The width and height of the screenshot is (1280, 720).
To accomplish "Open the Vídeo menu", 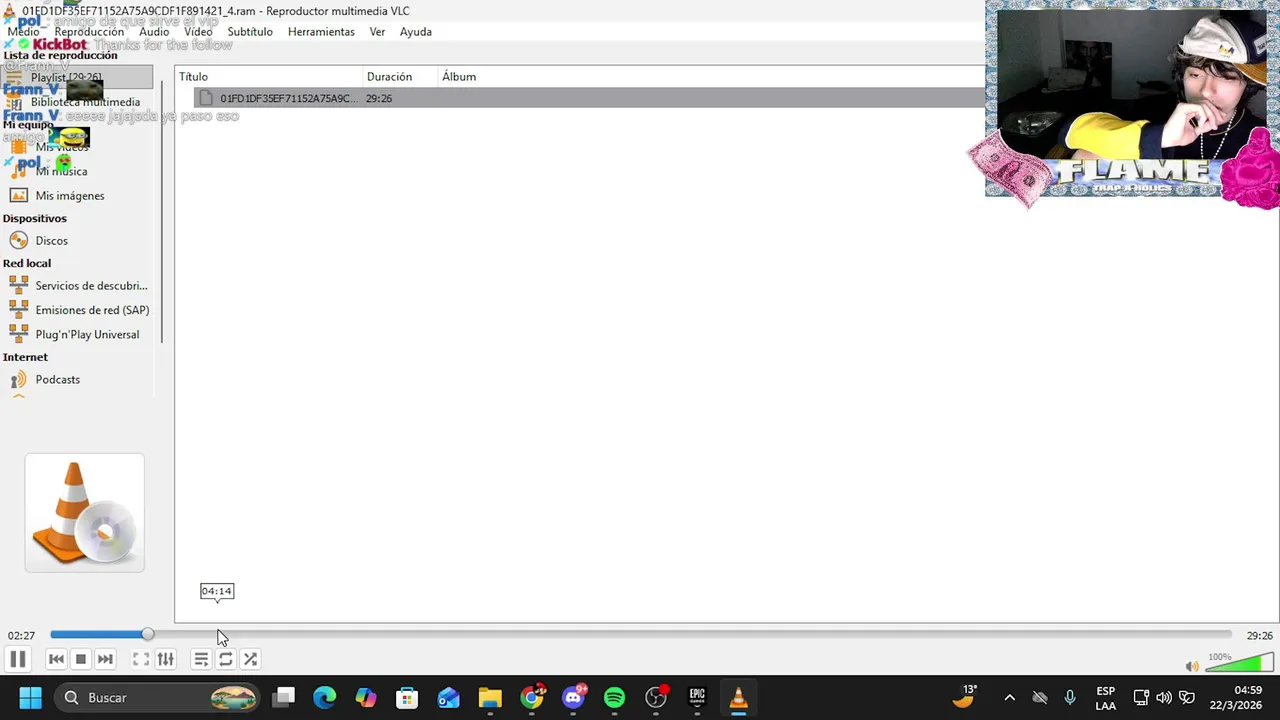I will pos(198,32).
